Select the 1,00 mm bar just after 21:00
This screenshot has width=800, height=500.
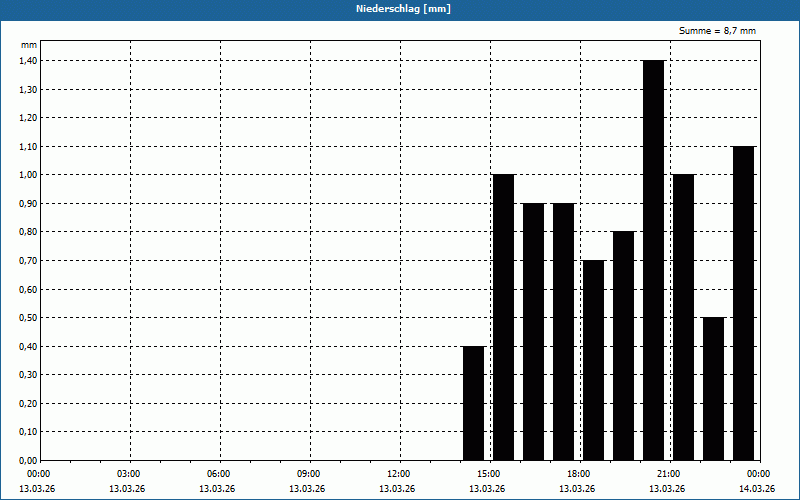(x=683, y=317)
